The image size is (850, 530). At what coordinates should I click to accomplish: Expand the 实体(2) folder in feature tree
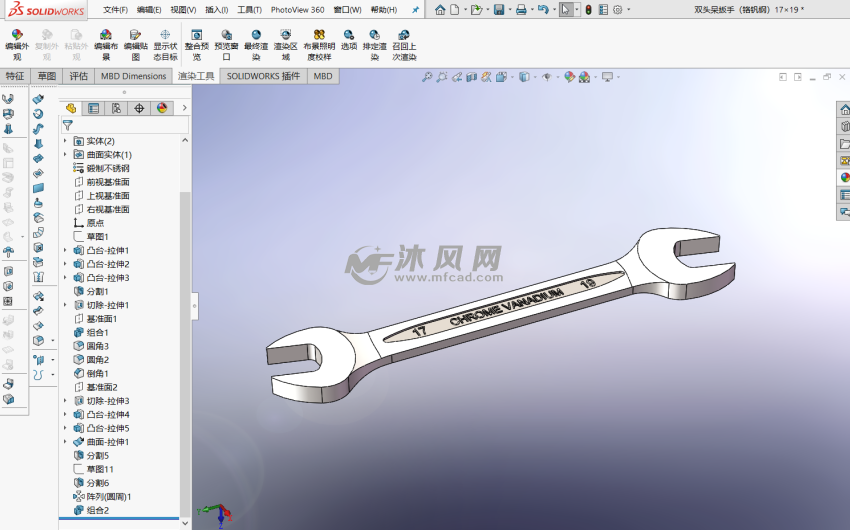[x=66, y=141]
